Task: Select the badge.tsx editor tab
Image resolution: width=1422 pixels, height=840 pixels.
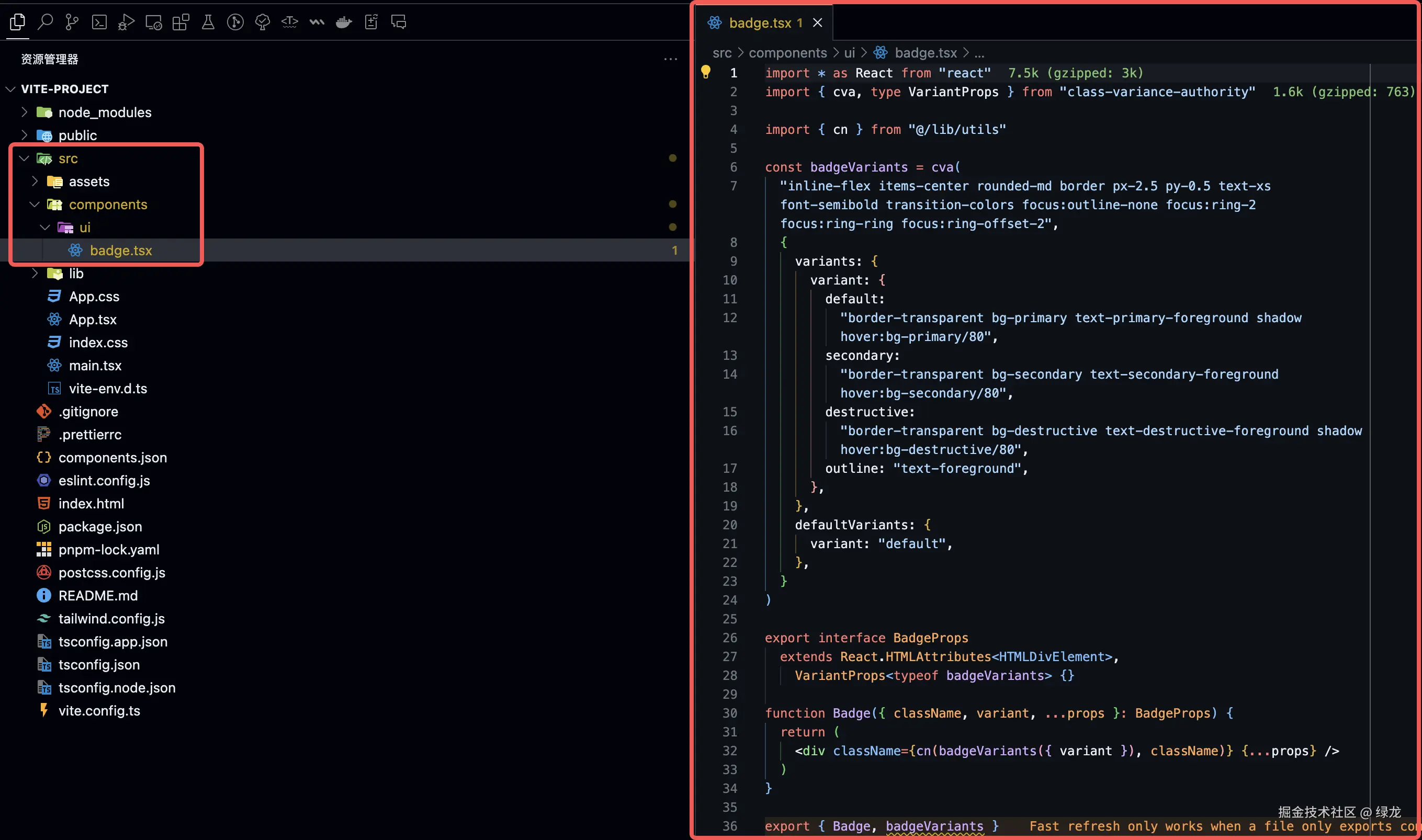Action: pyautogui.click(x=759, y=22)
